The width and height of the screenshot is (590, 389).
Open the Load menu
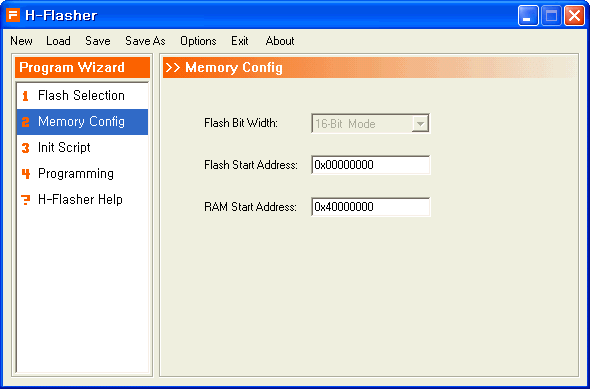58,41
